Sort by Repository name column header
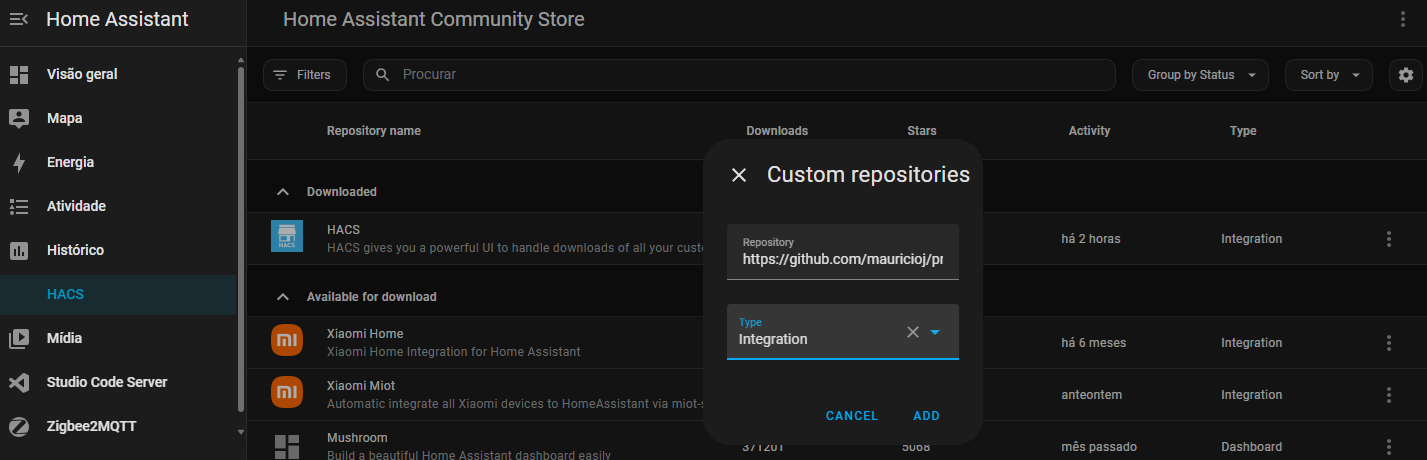Screen dimensions: 1427x460 click(x=374, y=131)
